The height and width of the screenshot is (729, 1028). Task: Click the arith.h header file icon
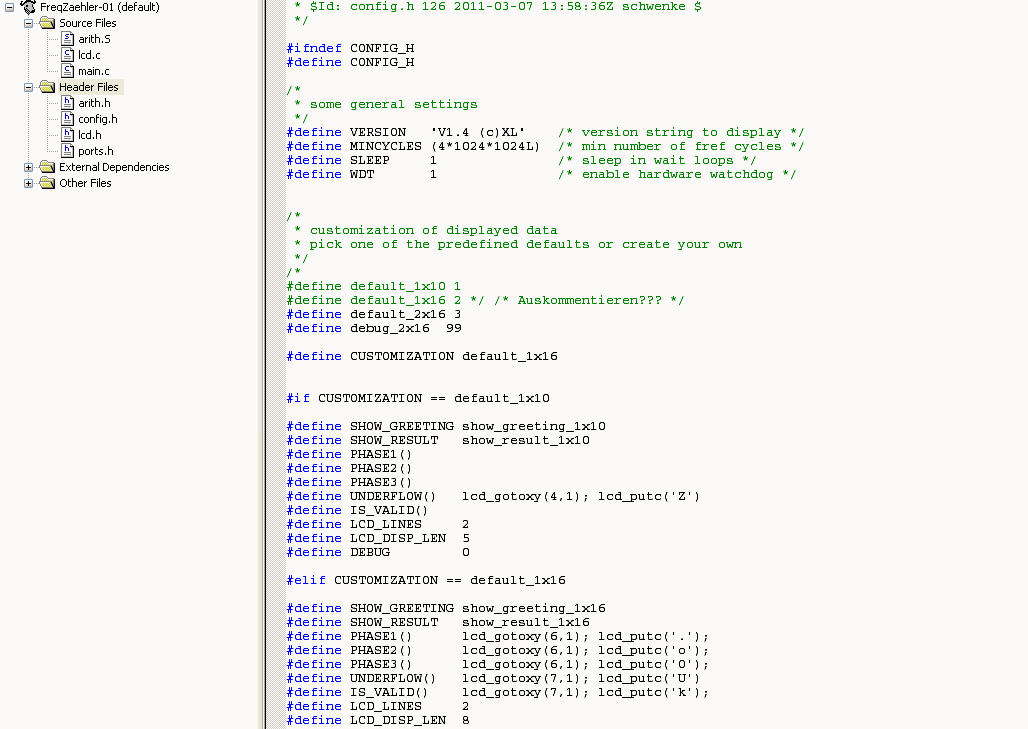tap(68, 103)
